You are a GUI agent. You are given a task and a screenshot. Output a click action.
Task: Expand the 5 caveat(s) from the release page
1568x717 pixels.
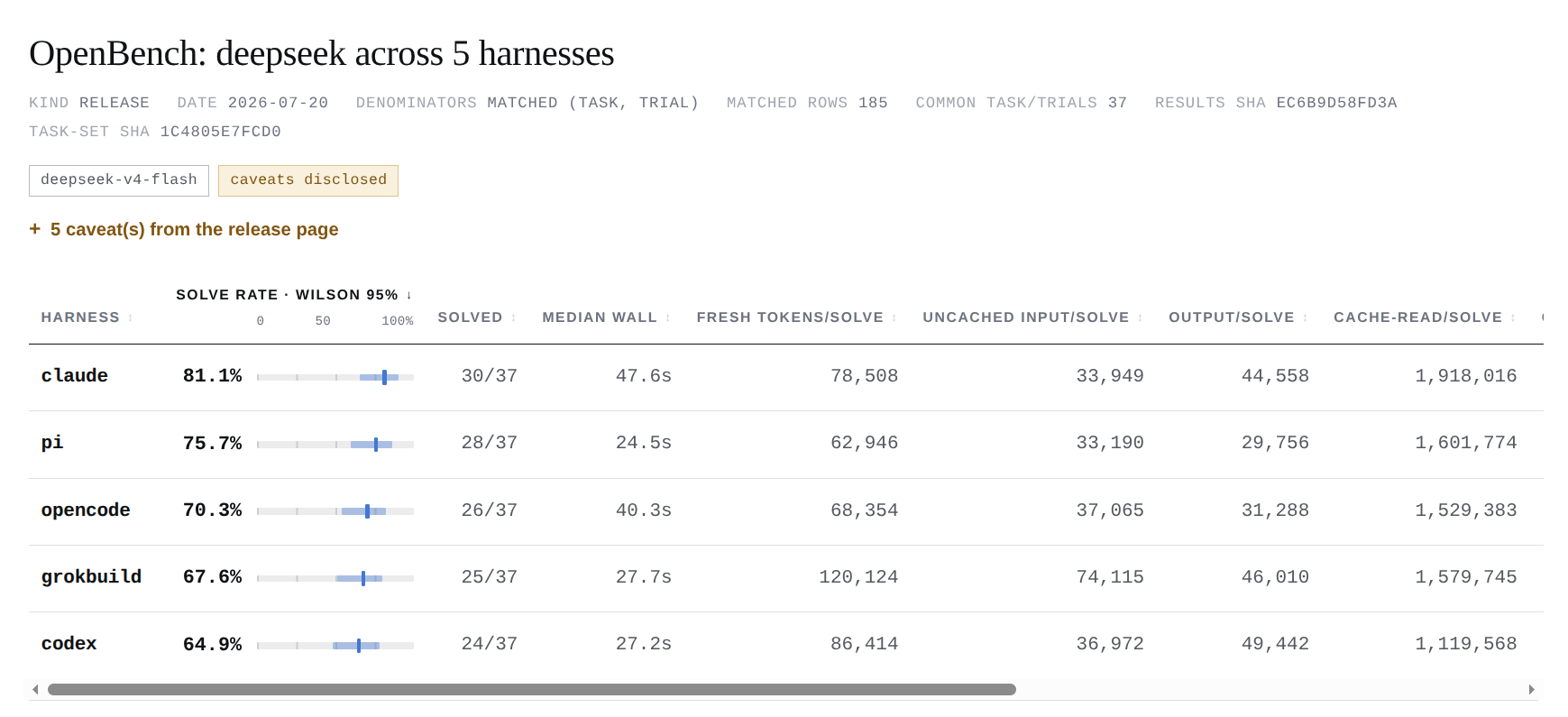click(184, 229)
